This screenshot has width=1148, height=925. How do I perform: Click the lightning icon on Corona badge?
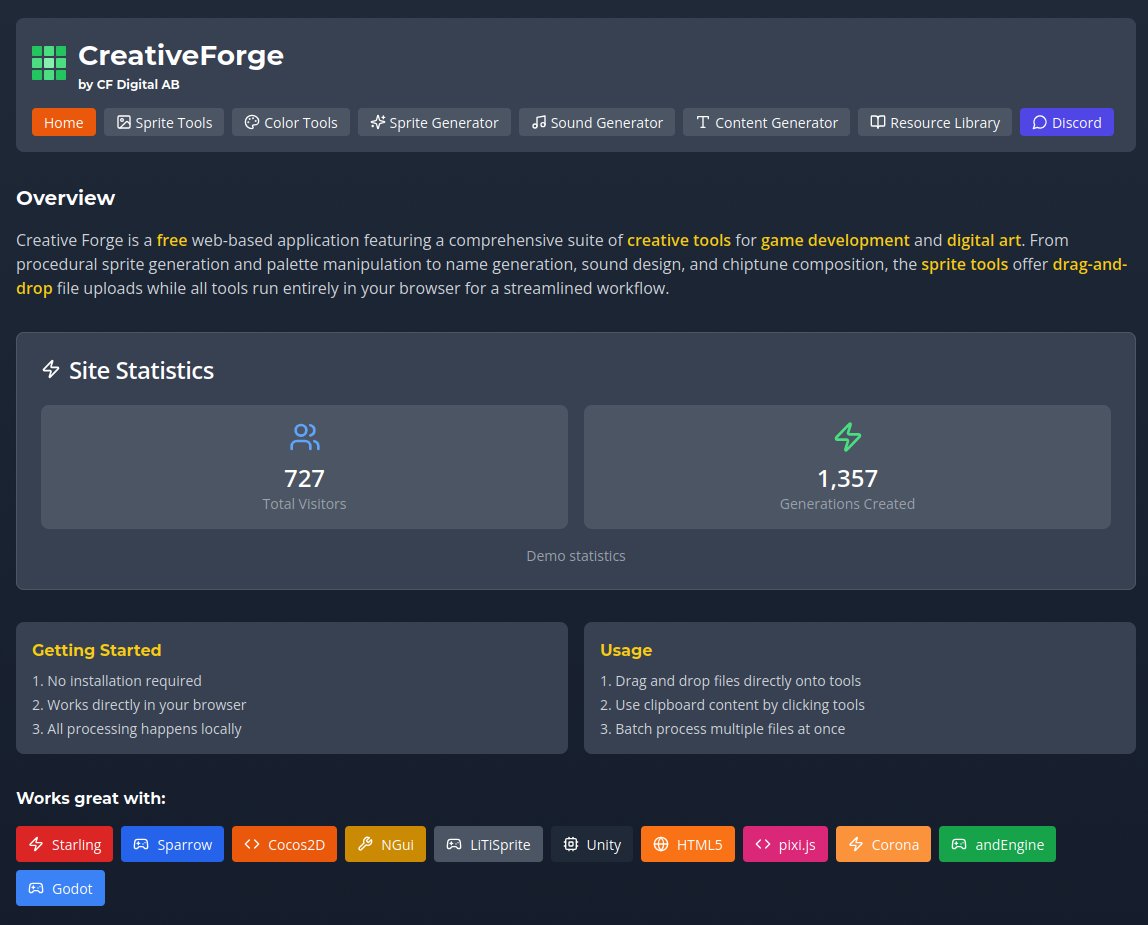tap(856, 844)
